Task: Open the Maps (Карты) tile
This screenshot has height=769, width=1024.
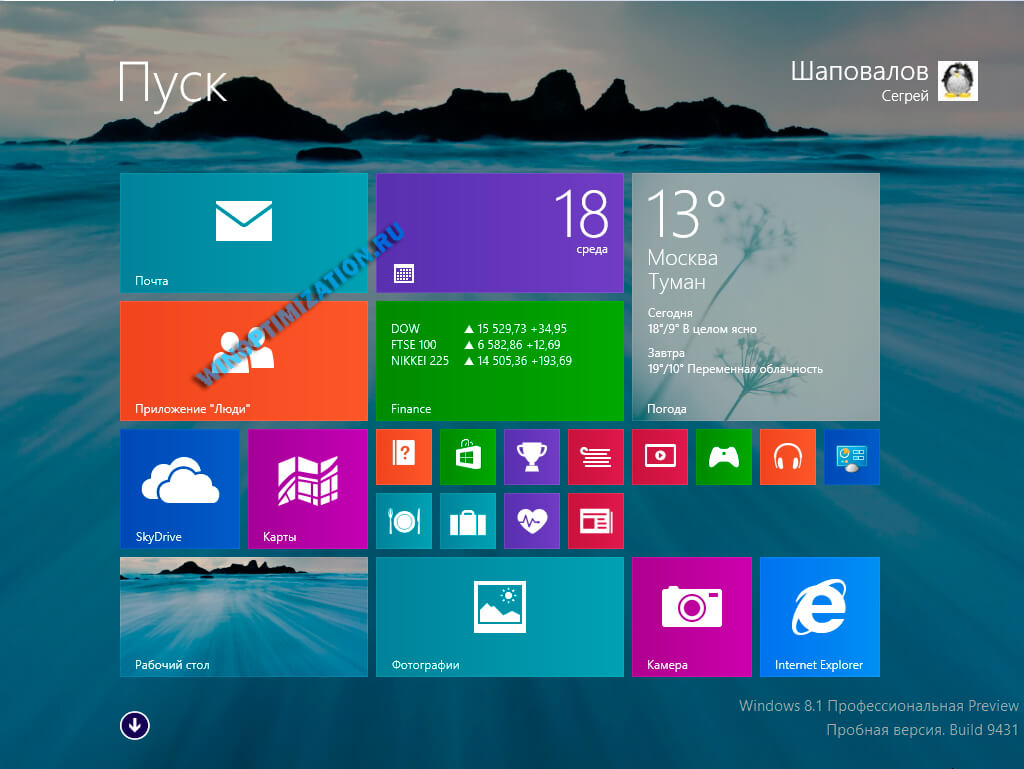Action: [307, 489]
